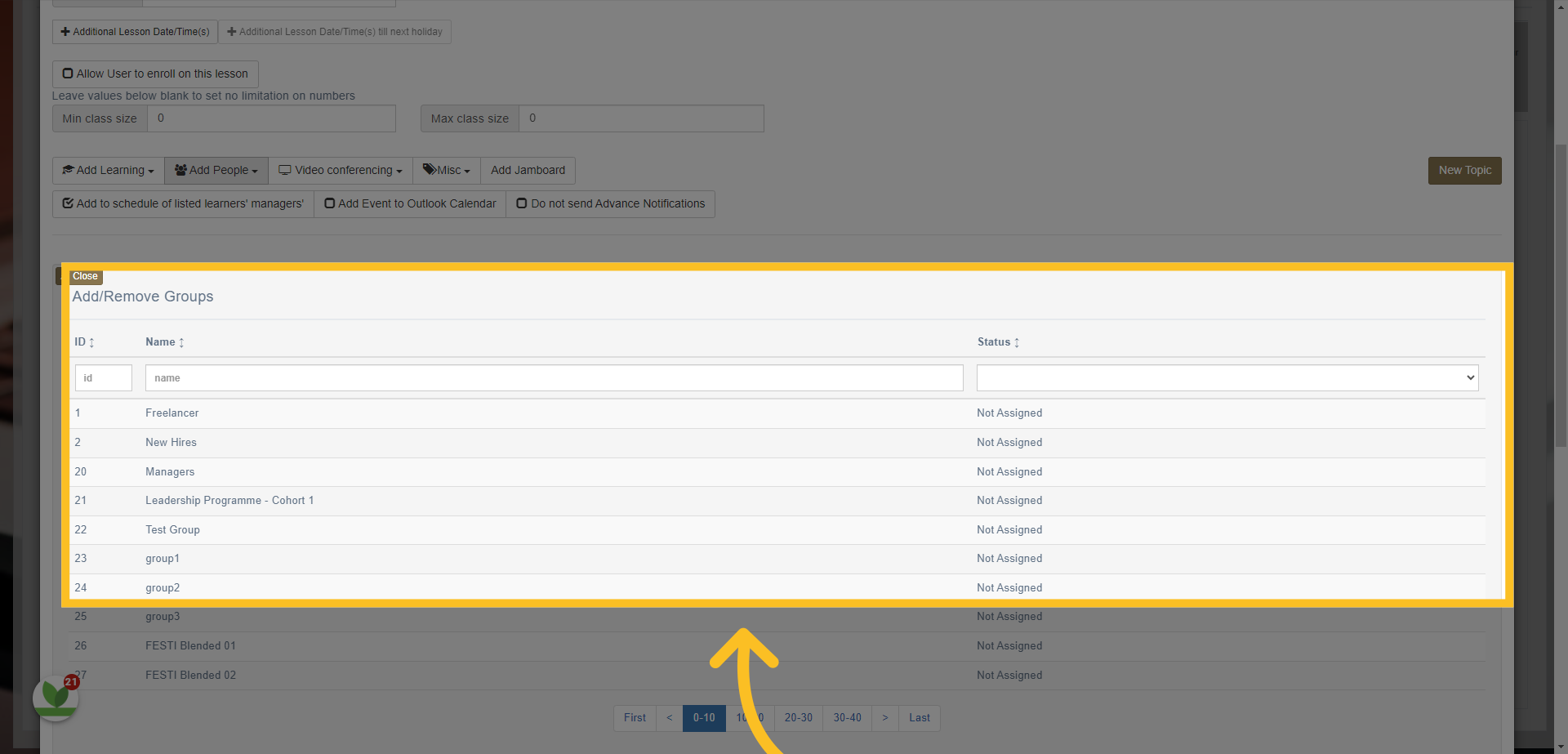The width and height of the screenshot is (1568, 754).
Task: Sort groups by Name column
Action: [x=164, y=342]
